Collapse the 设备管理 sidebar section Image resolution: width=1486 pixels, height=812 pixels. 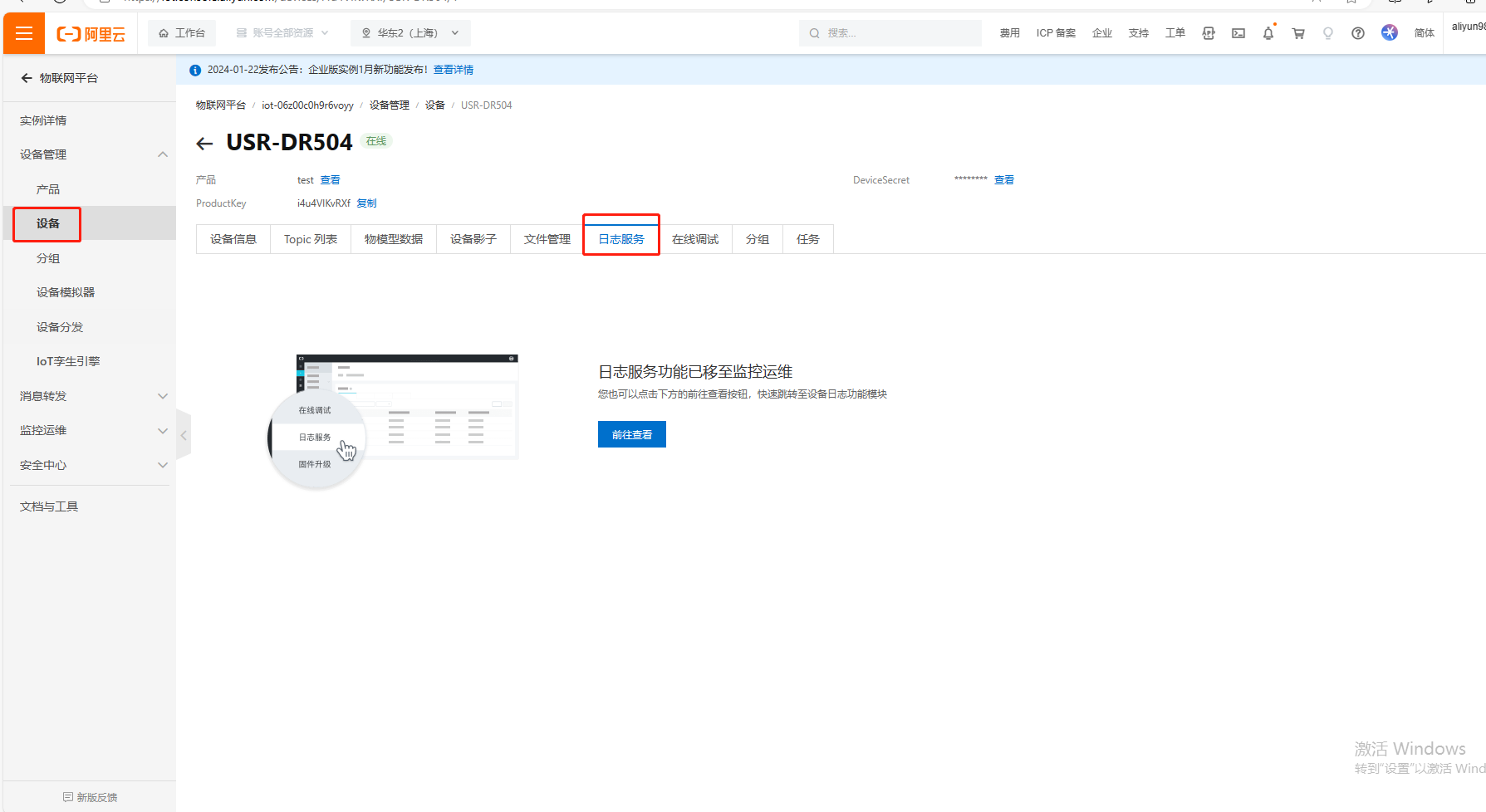163,154
